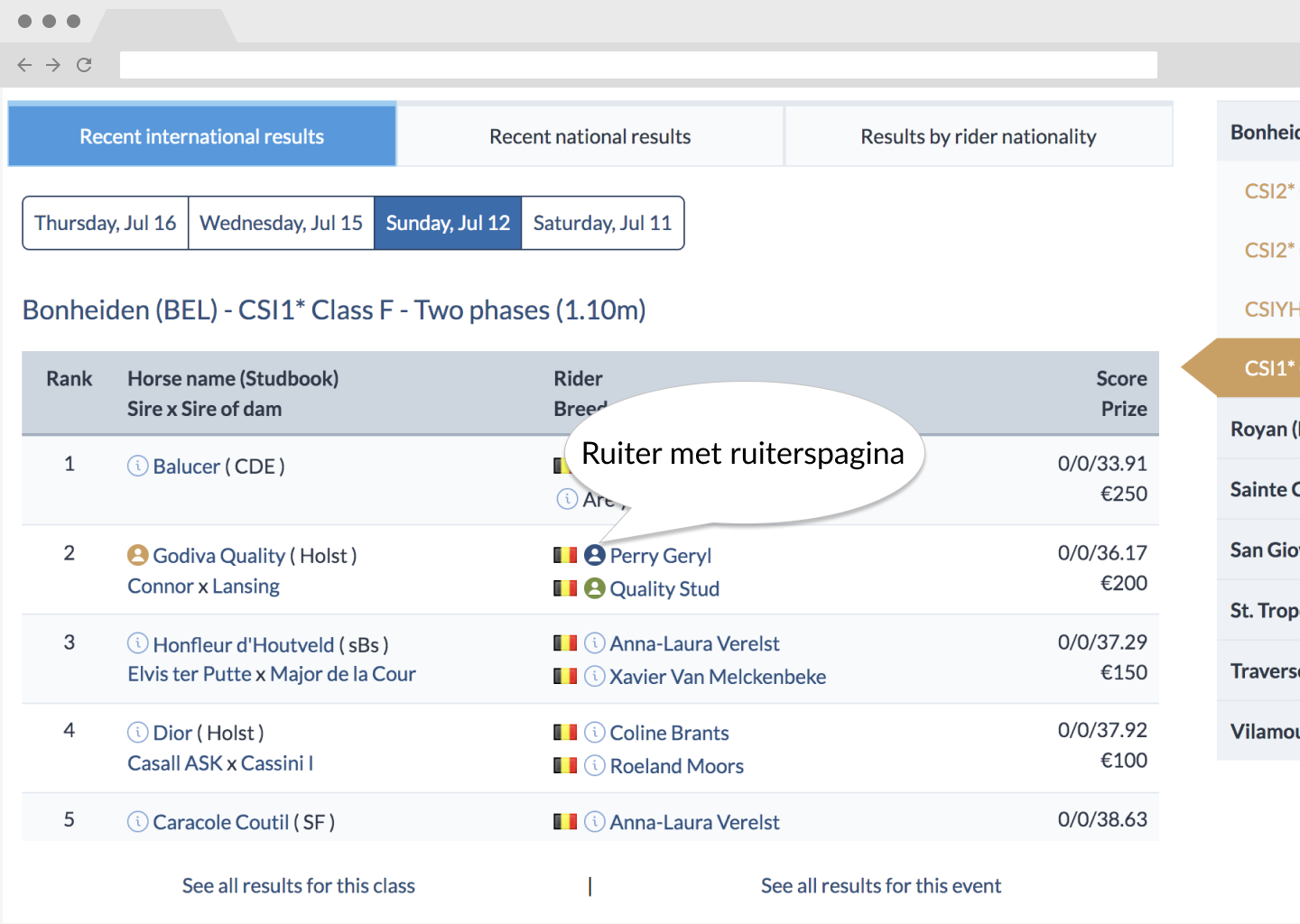Click the Belgian flag beside Roeland Moors
The image size is (1300, 924).
pyautogui.click(x=565, y=765)
